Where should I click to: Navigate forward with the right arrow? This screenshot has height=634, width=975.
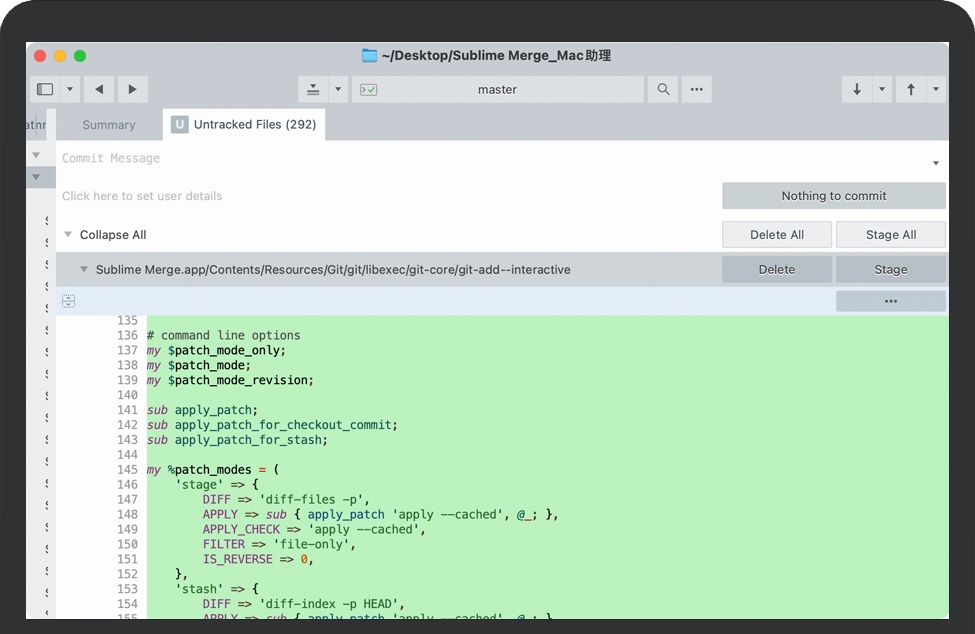pyautogui.click(x=133, y=89)
